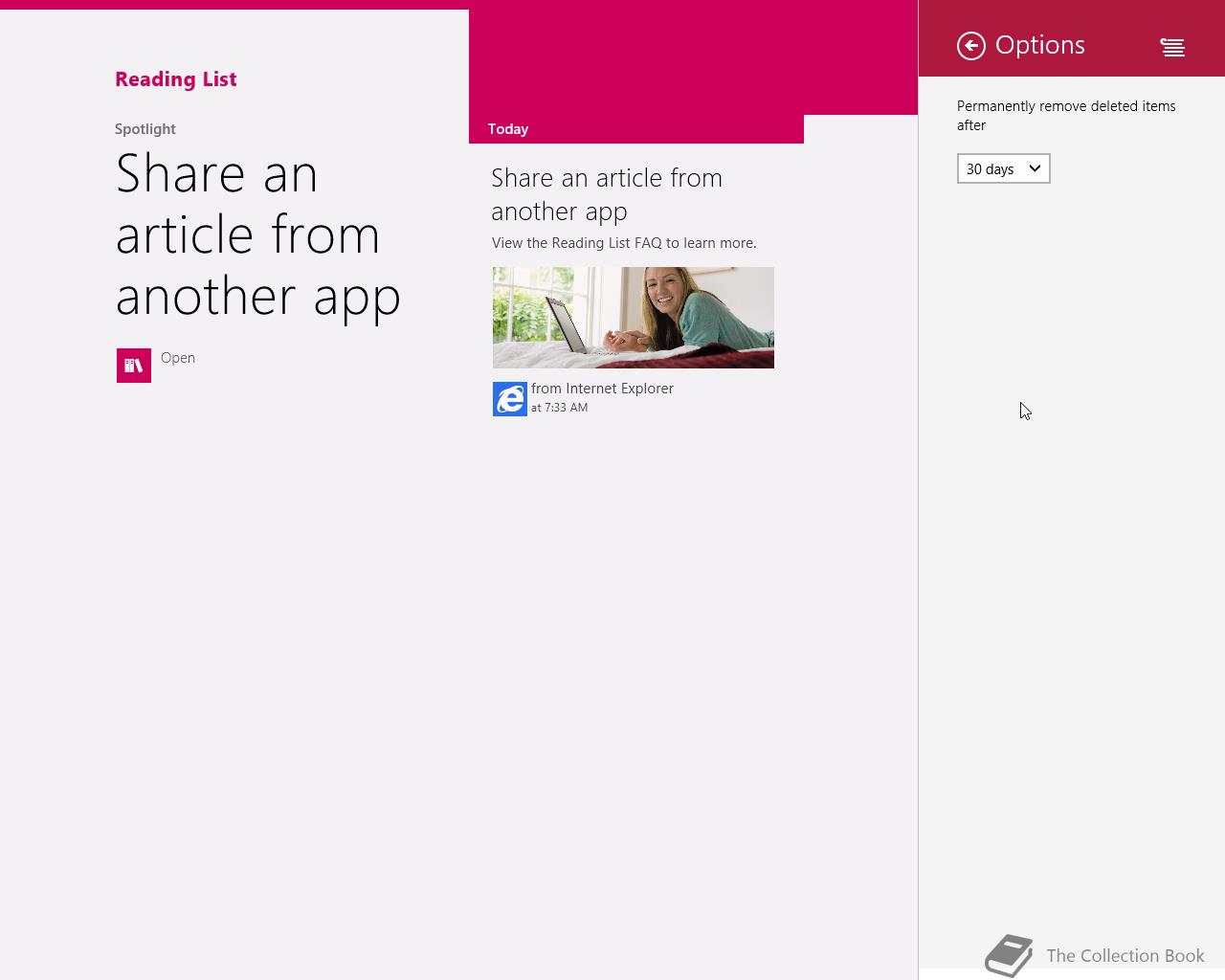Click 'View the Reading List FAQ to learn more.'
The image size is (1225, 980).
point(624,243)
